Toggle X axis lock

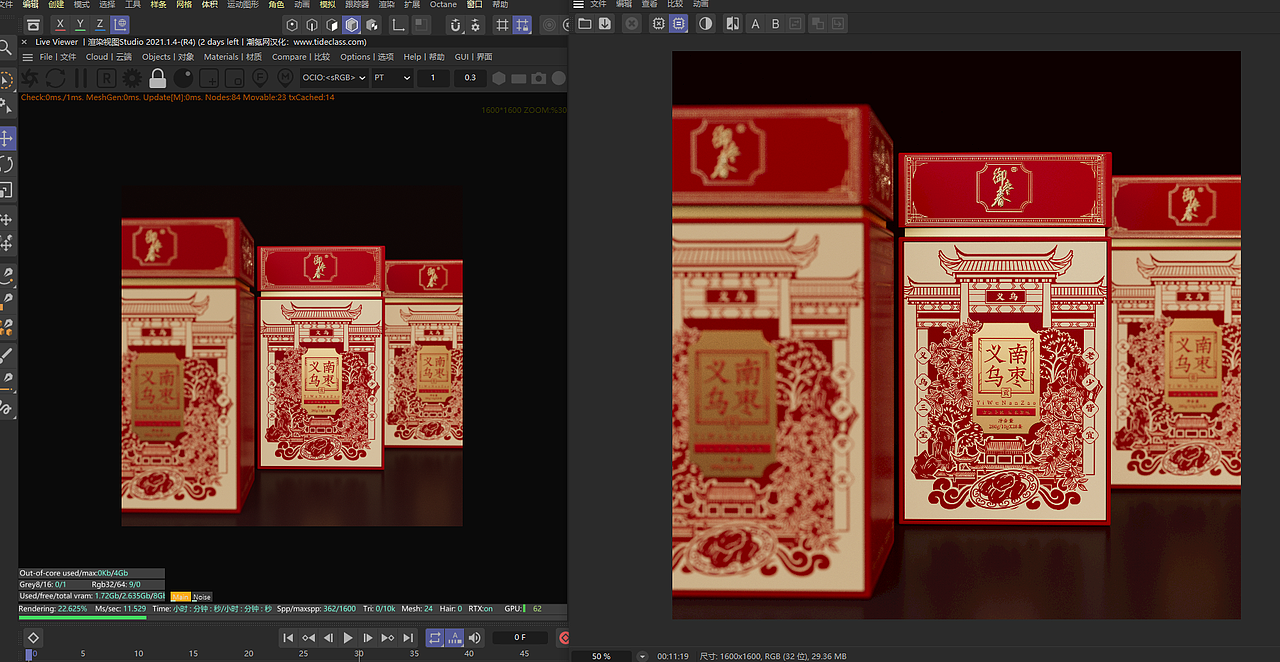point(61,24)
